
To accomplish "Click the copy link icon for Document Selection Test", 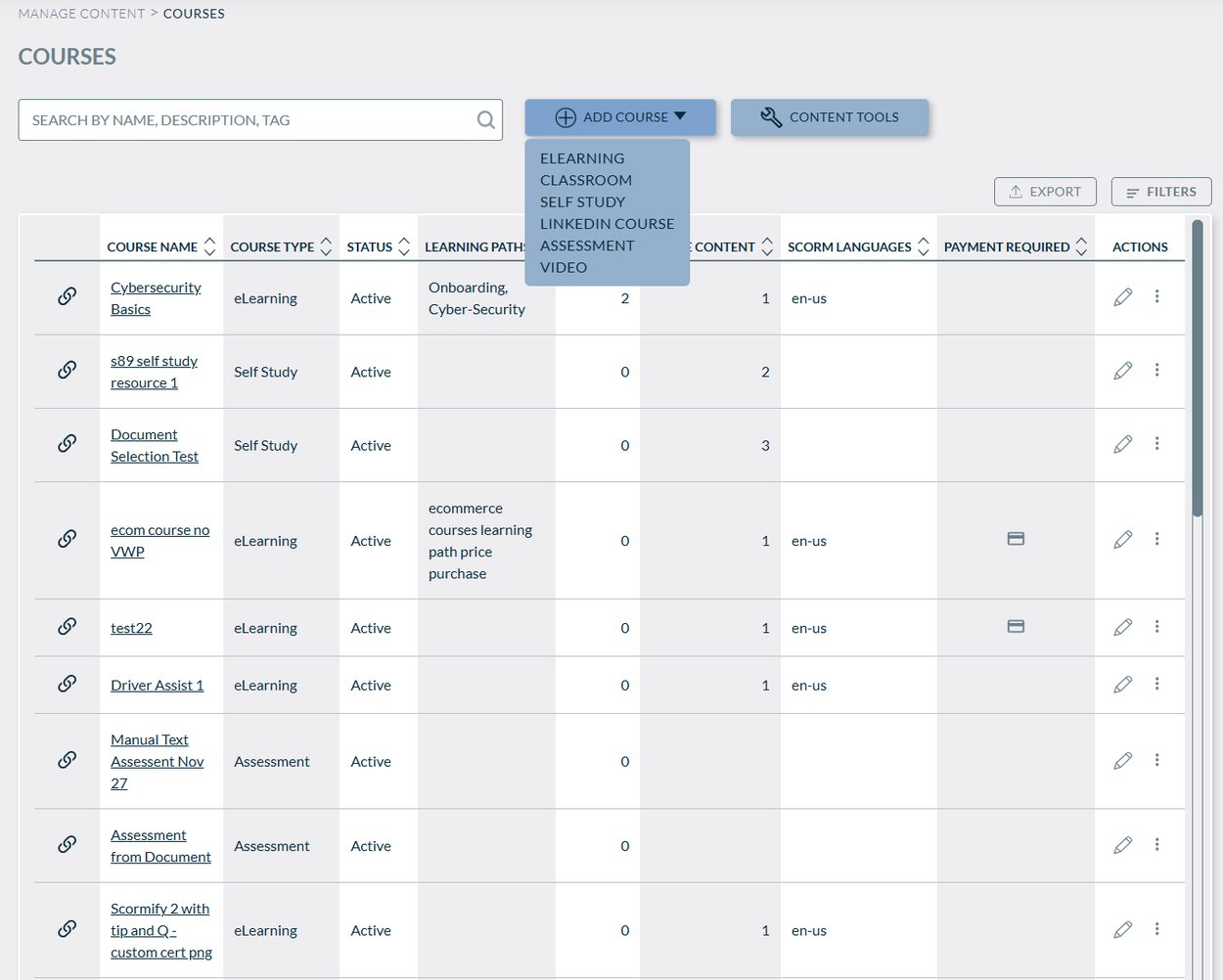I will 65,444.
